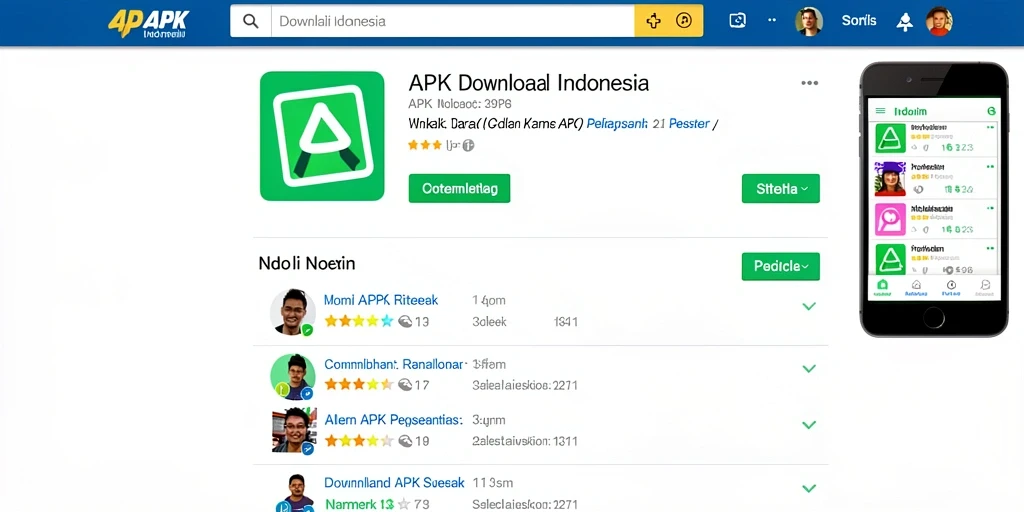1024x512 pixels.
Task: Click the blue "Pesster" link
Action: pos(689,123)
